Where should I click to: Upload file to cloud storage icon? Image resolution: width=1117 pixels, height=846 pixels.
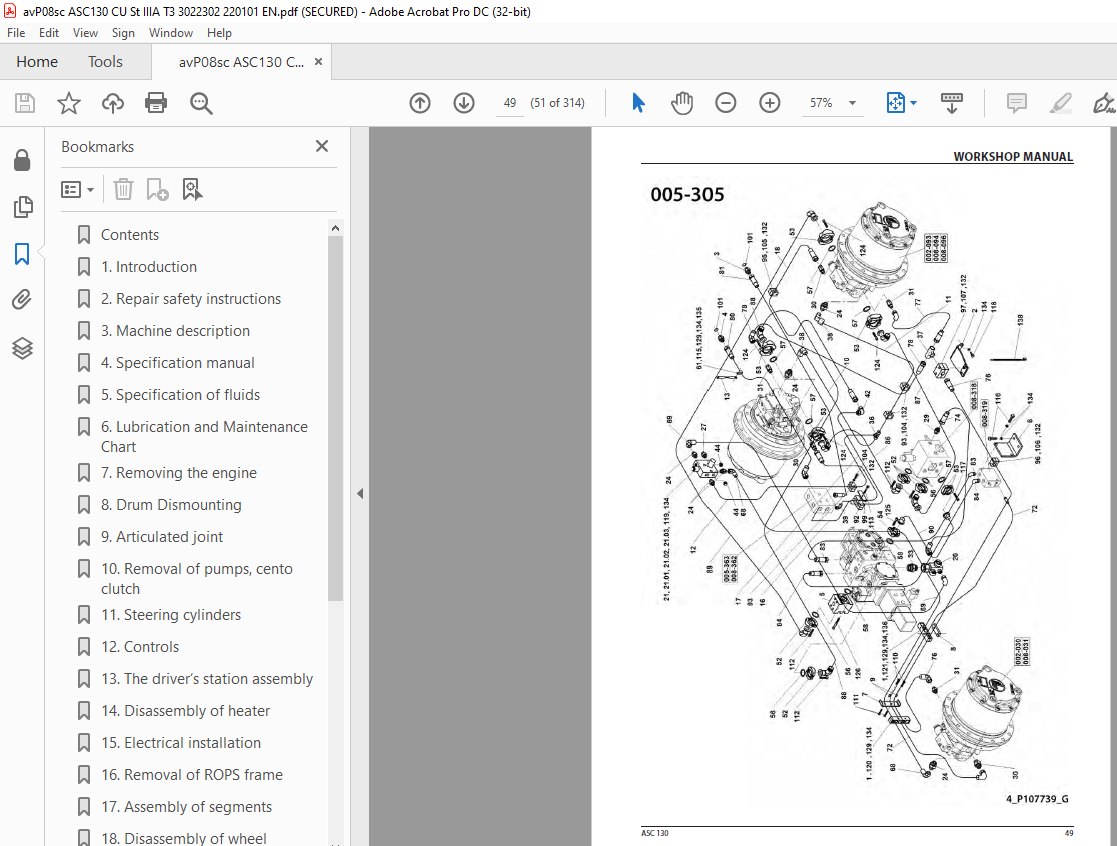click(113, 103)
